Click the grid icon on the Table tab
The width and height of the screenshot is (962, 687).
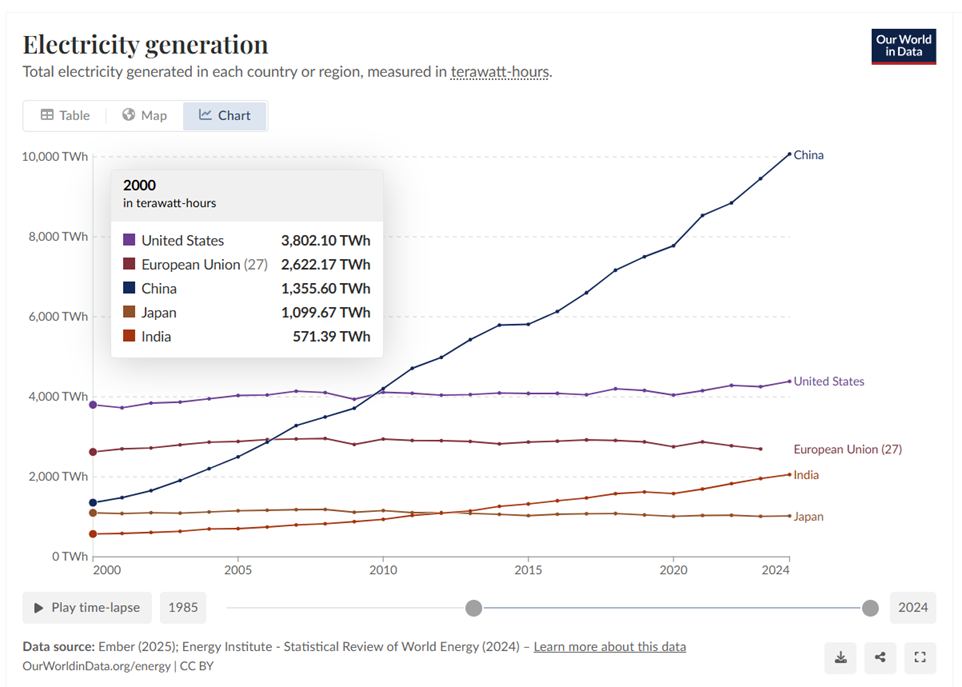(47, 115)
